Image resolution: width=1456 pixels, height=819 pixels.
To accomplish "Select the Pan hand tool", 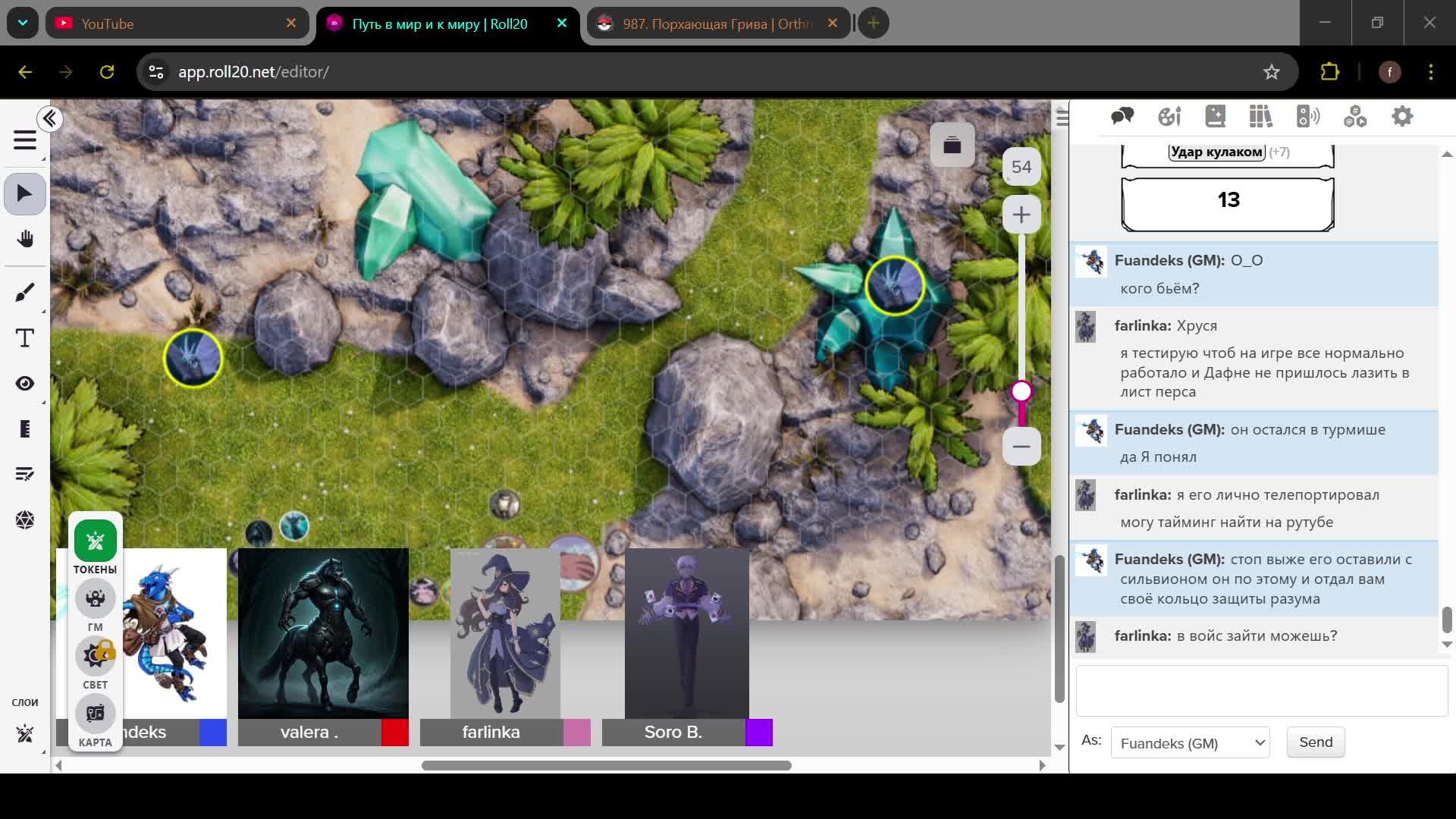I will click(x=24, y=239).
